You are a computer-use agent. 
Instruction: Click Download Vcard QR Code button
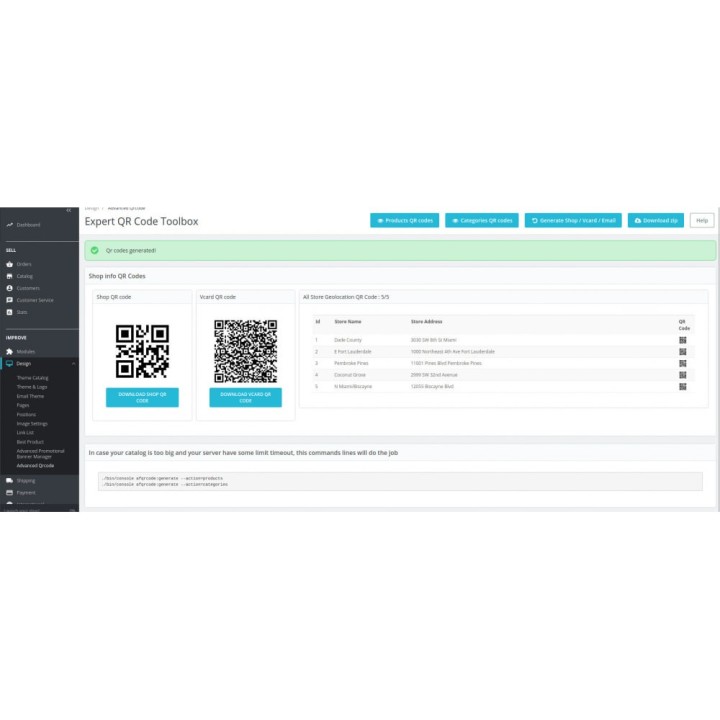click(x=246, y=398)
